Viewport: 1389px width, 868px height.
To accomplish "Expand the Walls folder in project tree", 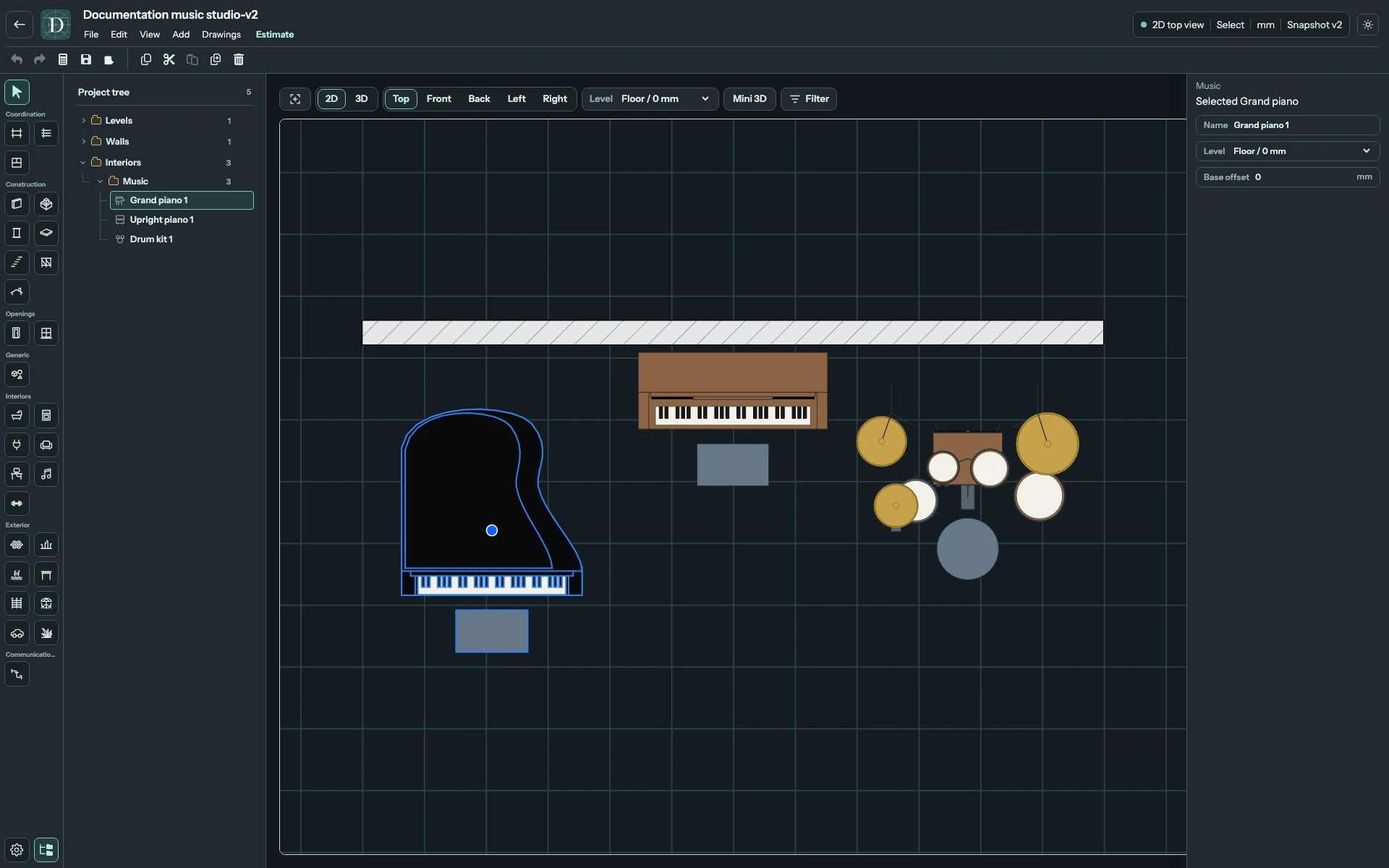I will click(x=84, y=142).
